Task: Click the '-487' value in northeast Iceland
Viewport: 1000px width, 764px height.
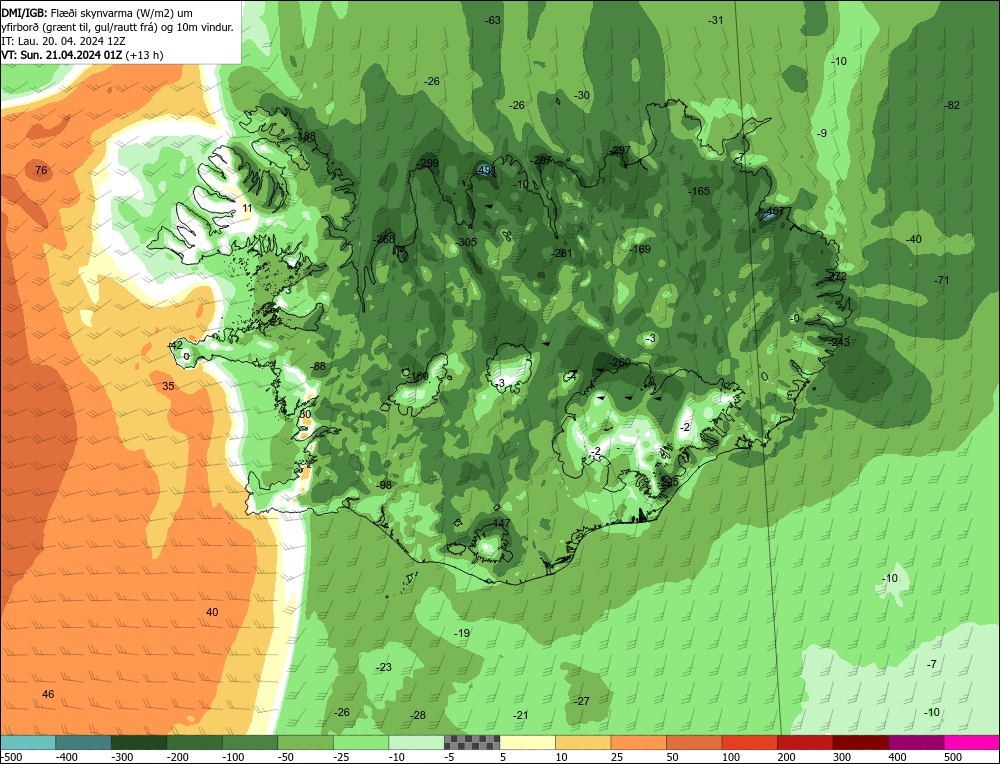Action: pos(774,212)
